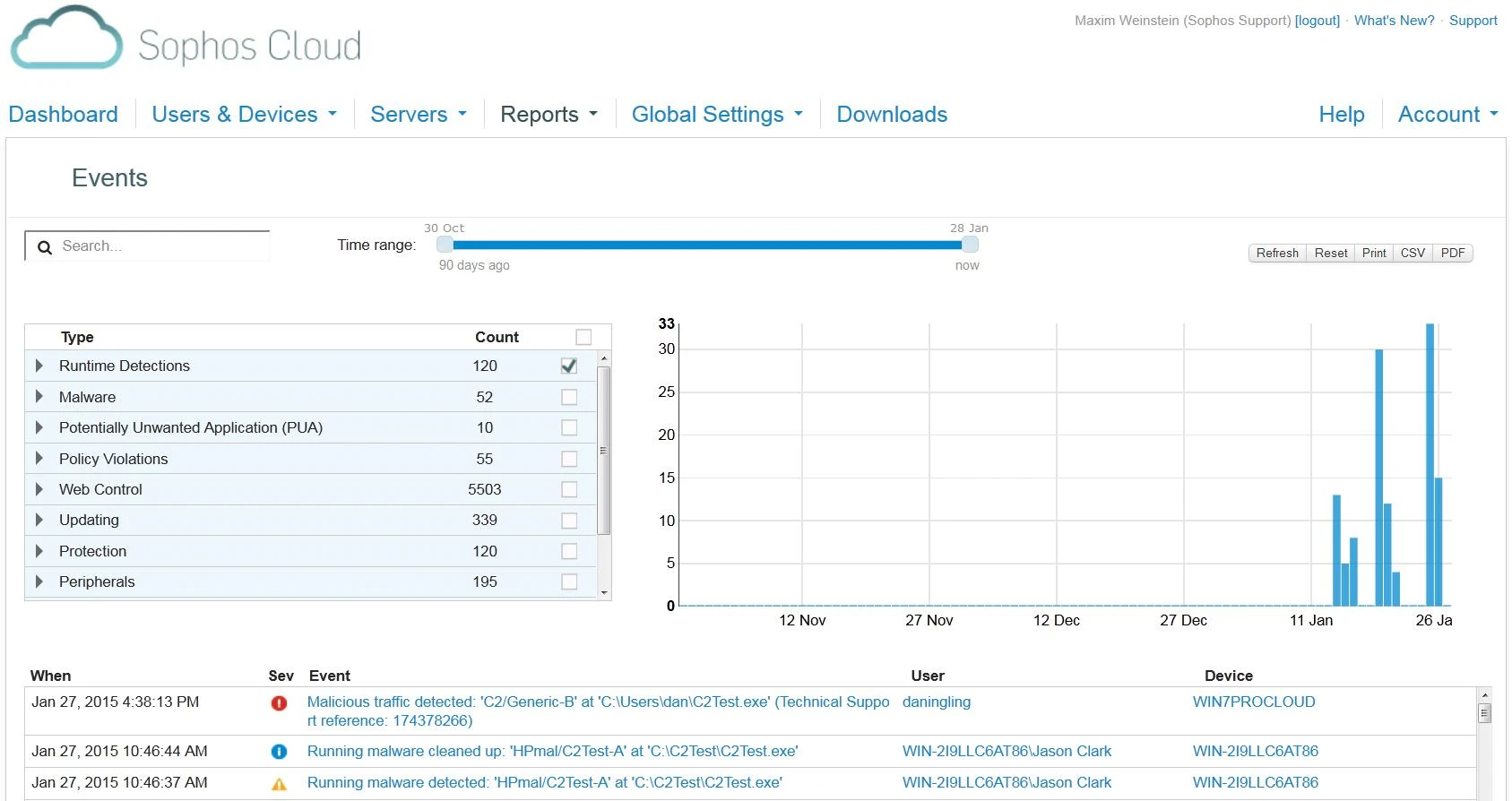Enable the Malware event type checkbox

pyautogui.click(x=569, y=397)
